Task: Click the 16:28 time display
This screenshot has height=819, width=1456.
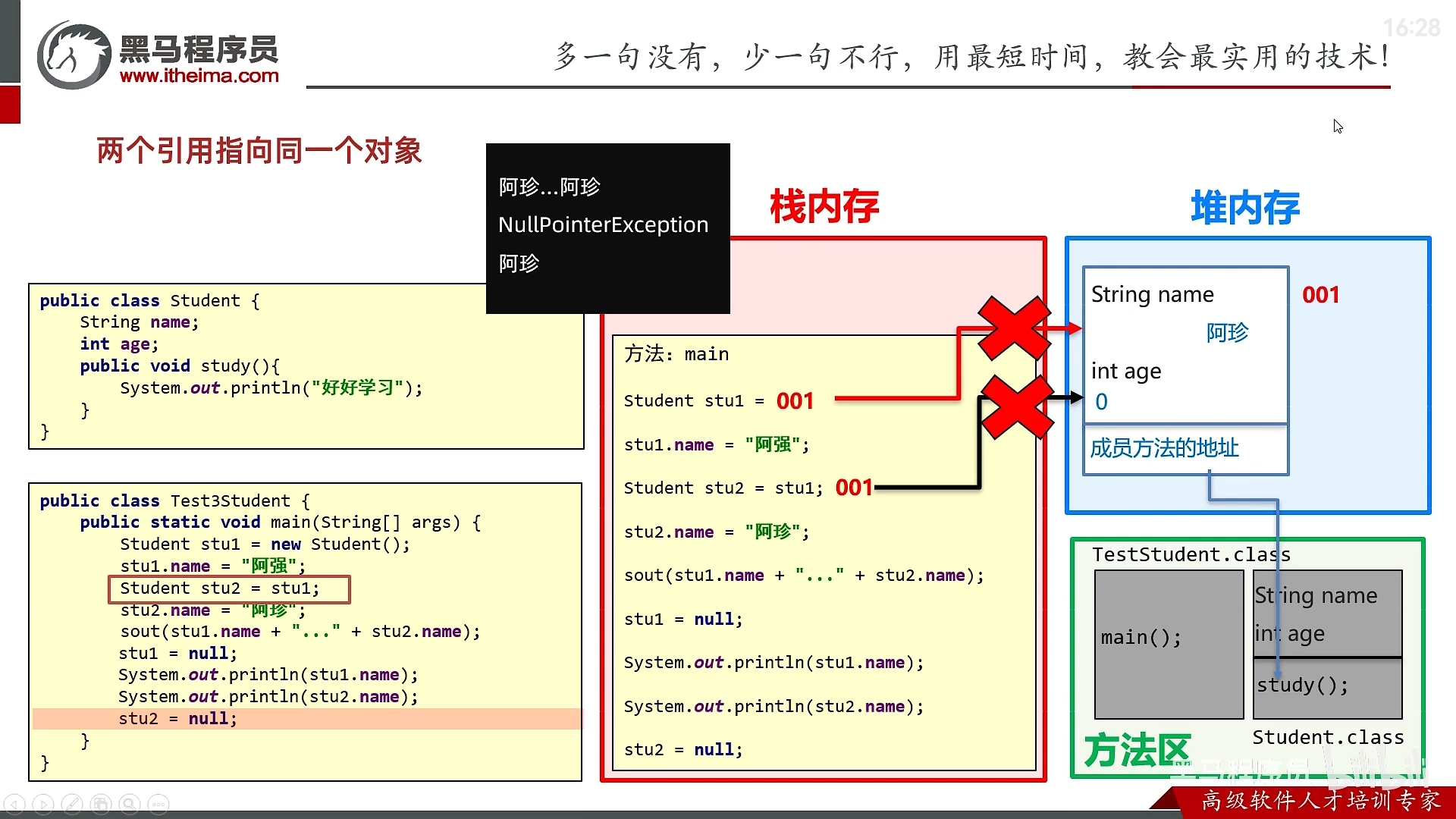Action: [1411, 28]
